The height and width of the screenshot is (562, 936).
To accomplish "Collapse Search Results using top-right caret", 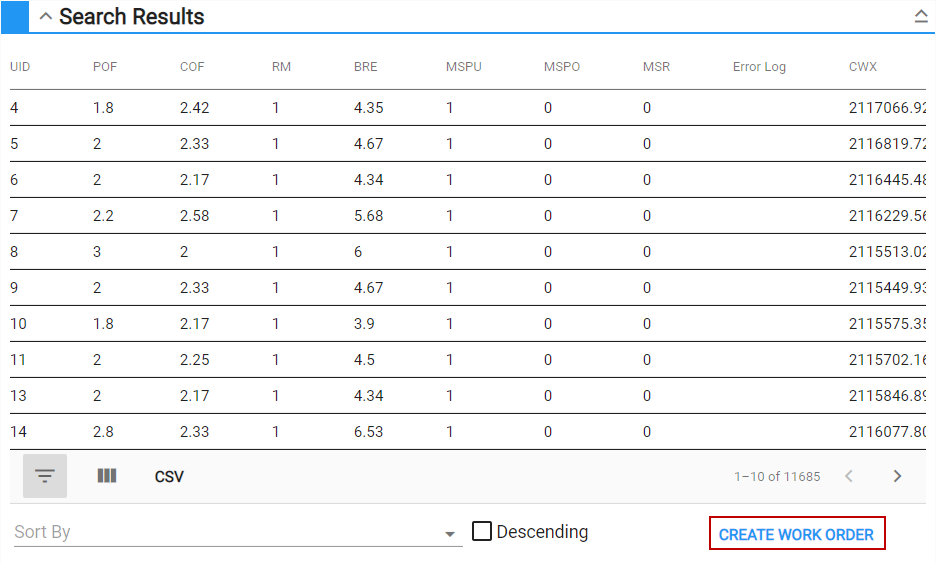I will pos(921,16).
